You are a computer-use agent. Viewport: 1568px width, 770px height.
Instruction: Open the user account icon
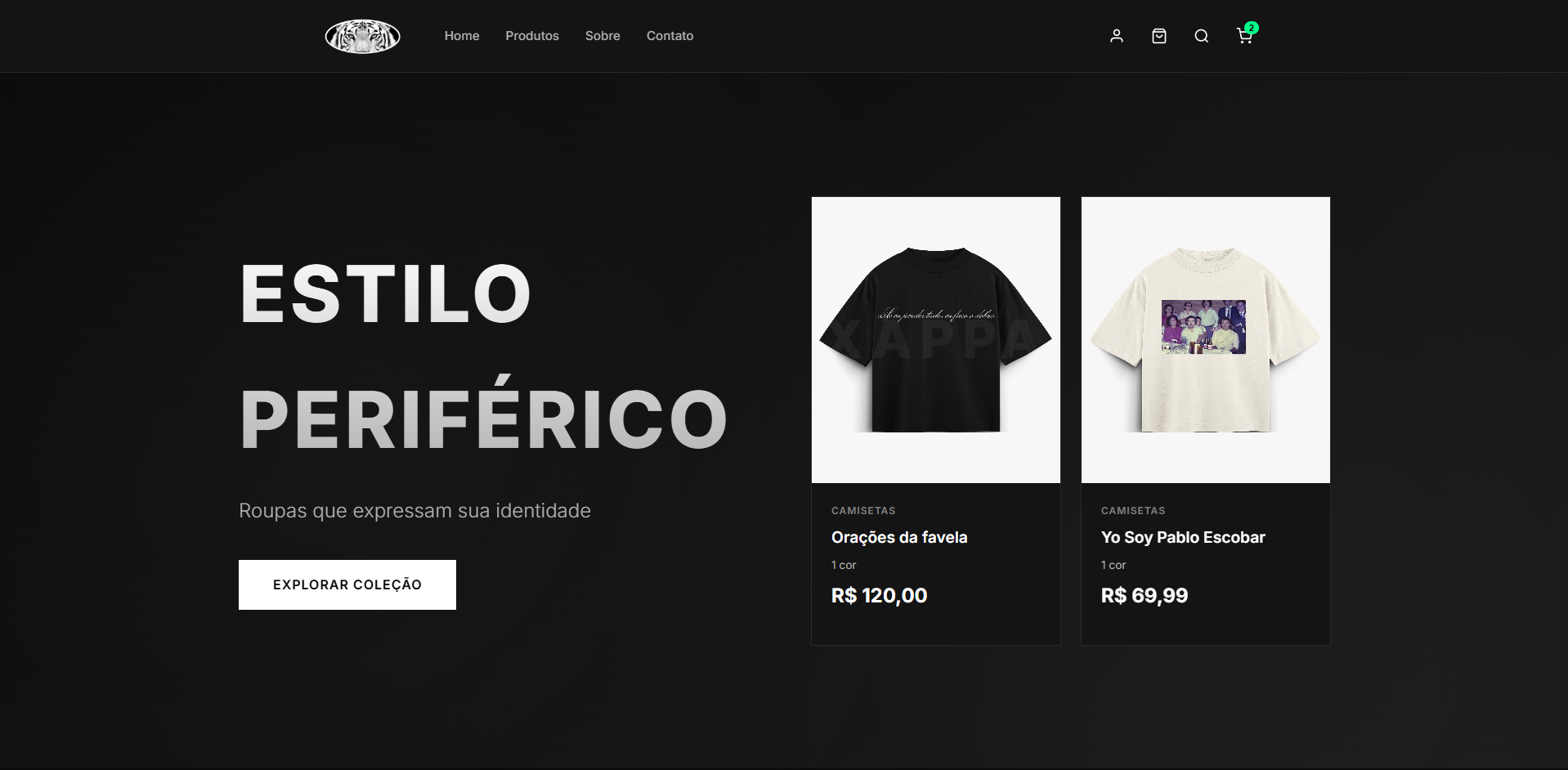(1117, 36)
